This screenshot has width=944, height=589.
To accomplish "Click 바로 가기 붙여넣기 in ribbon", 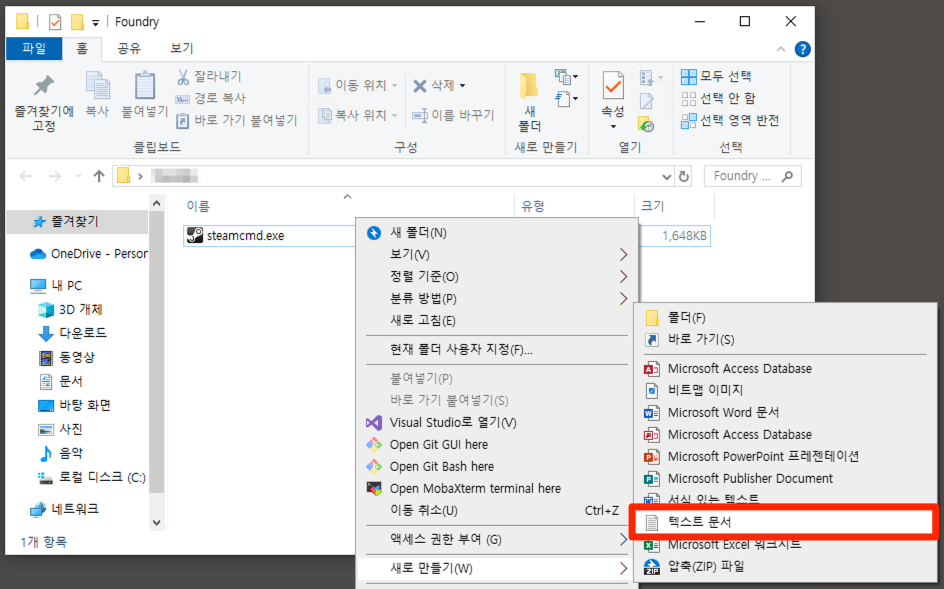I will (237, 120).
